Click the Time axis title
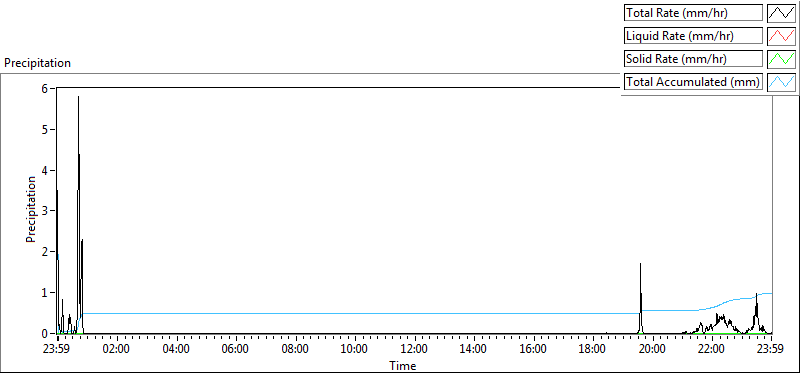Viewport: 800px width, 373px height. pyautogui.click(x=403, y=366)
